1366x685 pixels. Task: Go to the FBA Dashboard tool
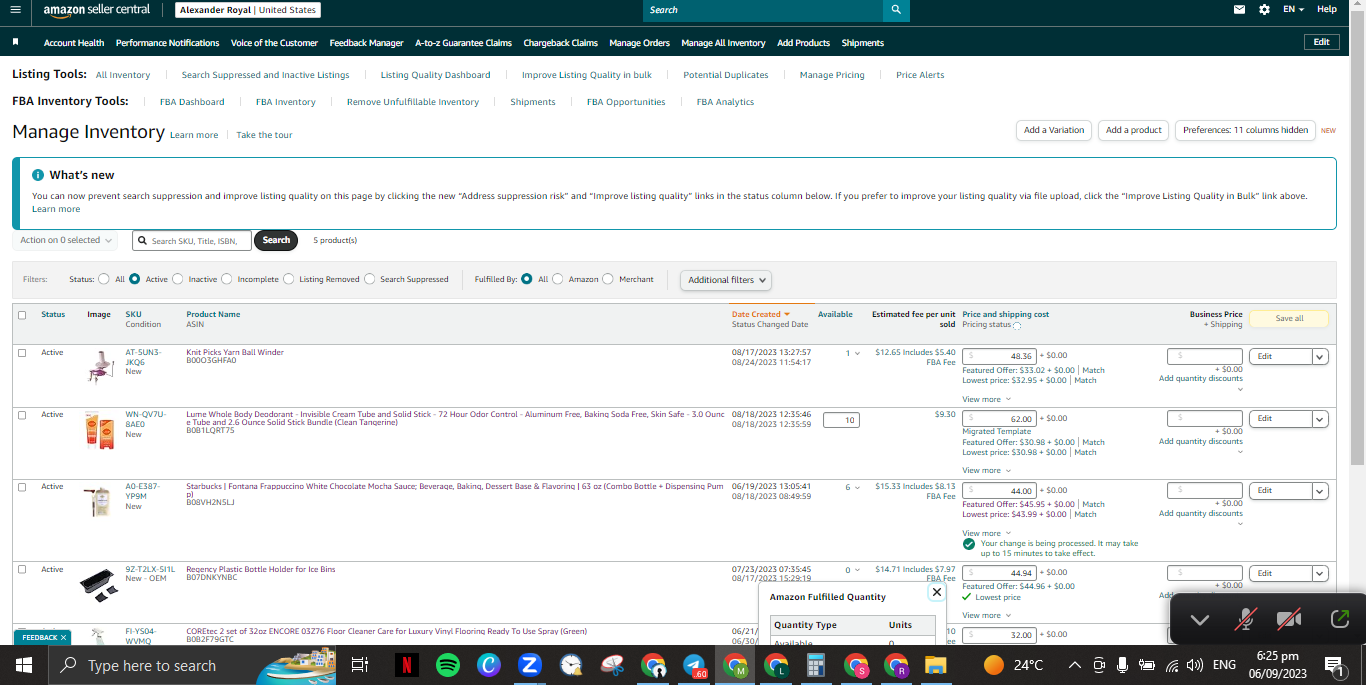(x=192, y=102)
